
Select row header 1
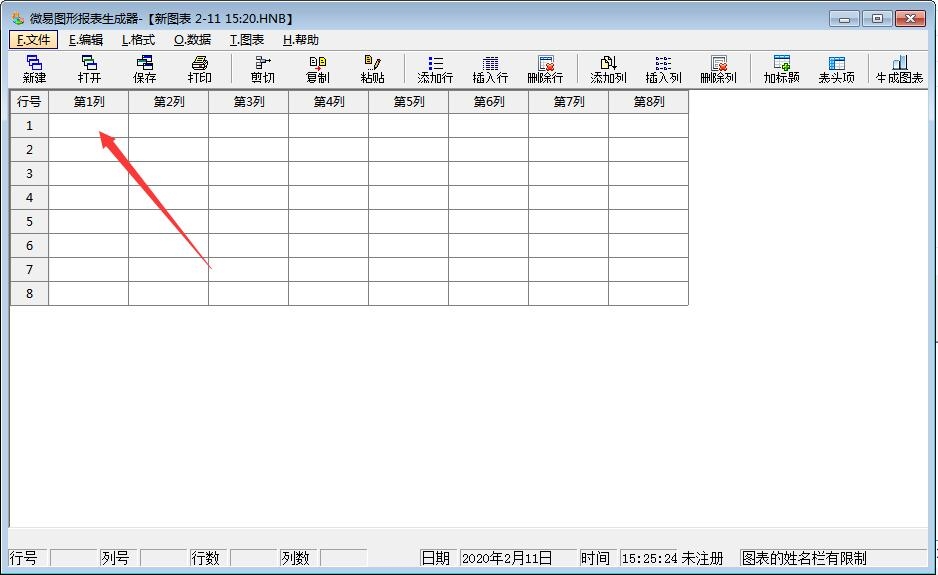[x=29, y=126]
